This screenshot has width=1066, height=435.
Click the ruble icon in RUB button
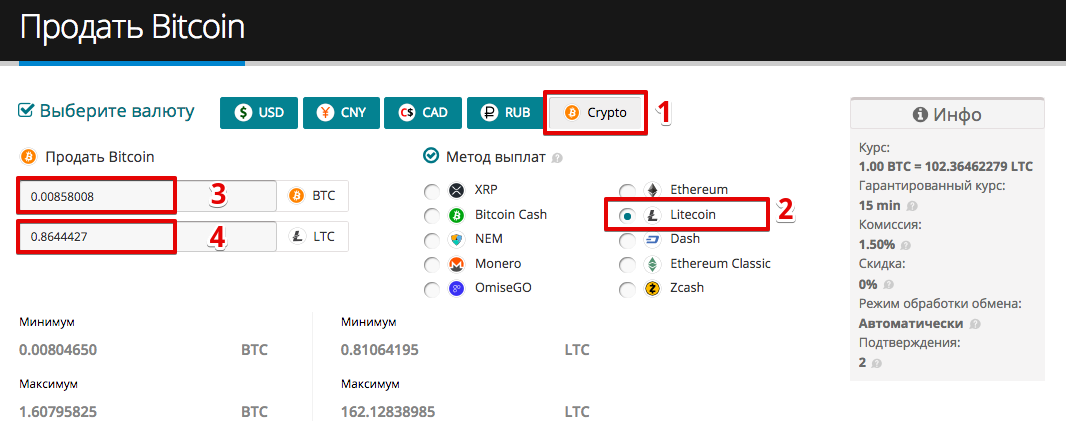coord(489,113)
